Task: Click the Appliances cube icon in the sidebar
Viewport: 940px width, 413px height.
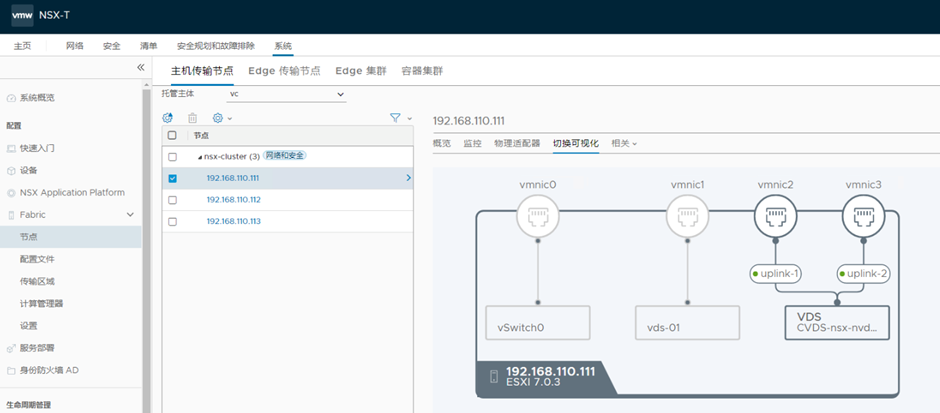Action: (x=11, y=171)
